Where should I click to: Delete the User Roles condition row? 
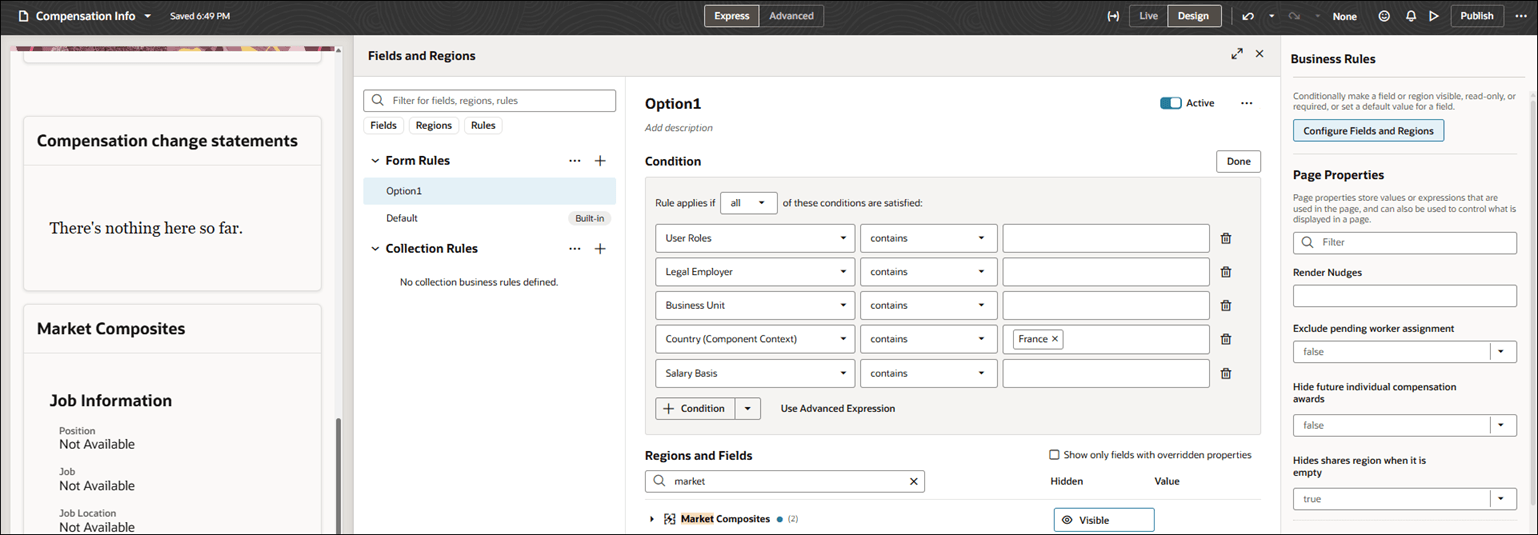(x=1226, y=239)
